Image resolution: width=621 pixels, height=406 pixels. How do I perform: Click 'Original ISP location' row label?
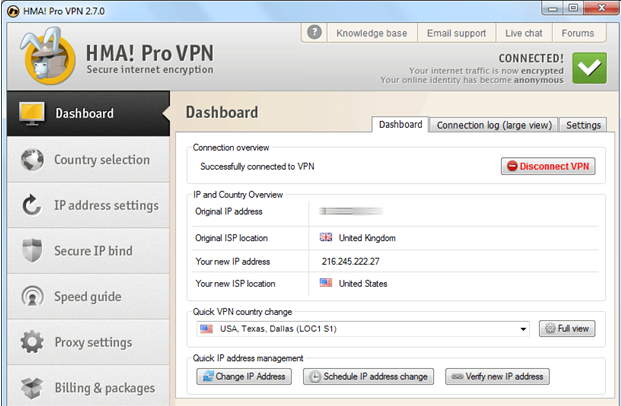coord(231,238)
